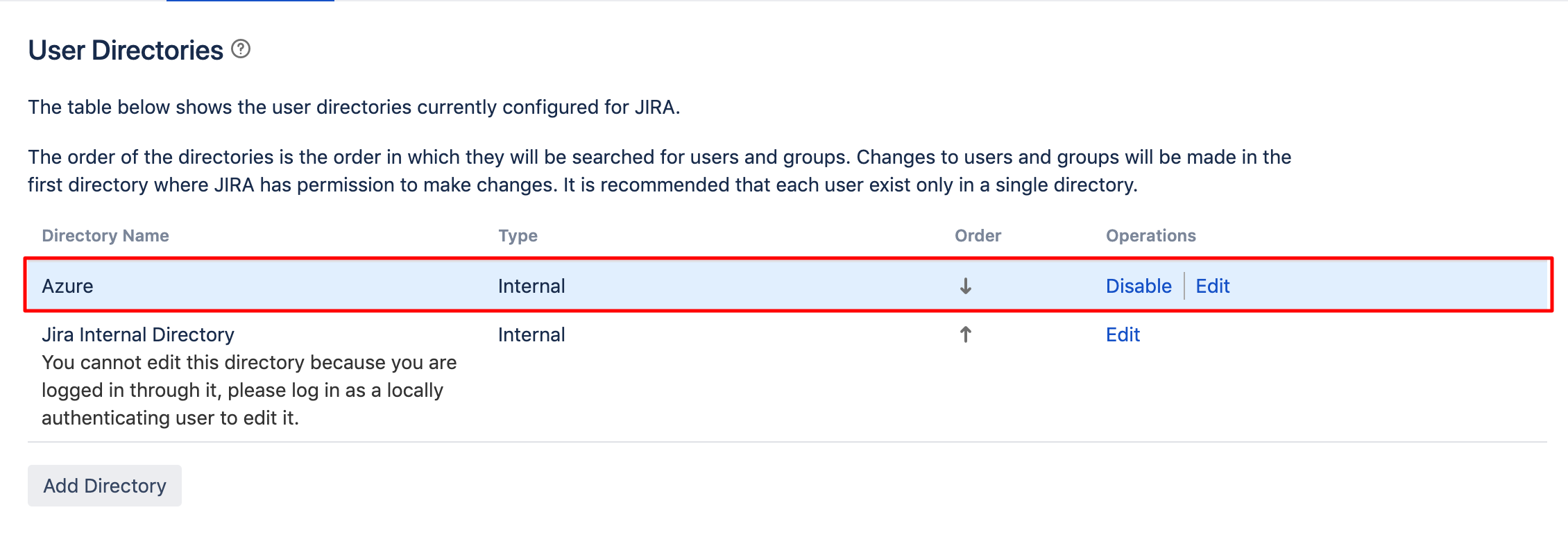The width and height of the screenshot is (1568, 537).
Task: Click the help icon beside User Directories
Action: pyautogui.click(x=241, y=49)
